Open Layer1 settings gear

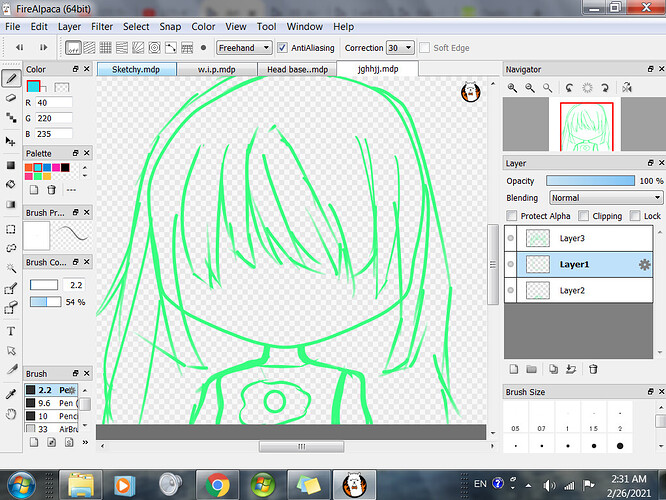coord(644,265)
